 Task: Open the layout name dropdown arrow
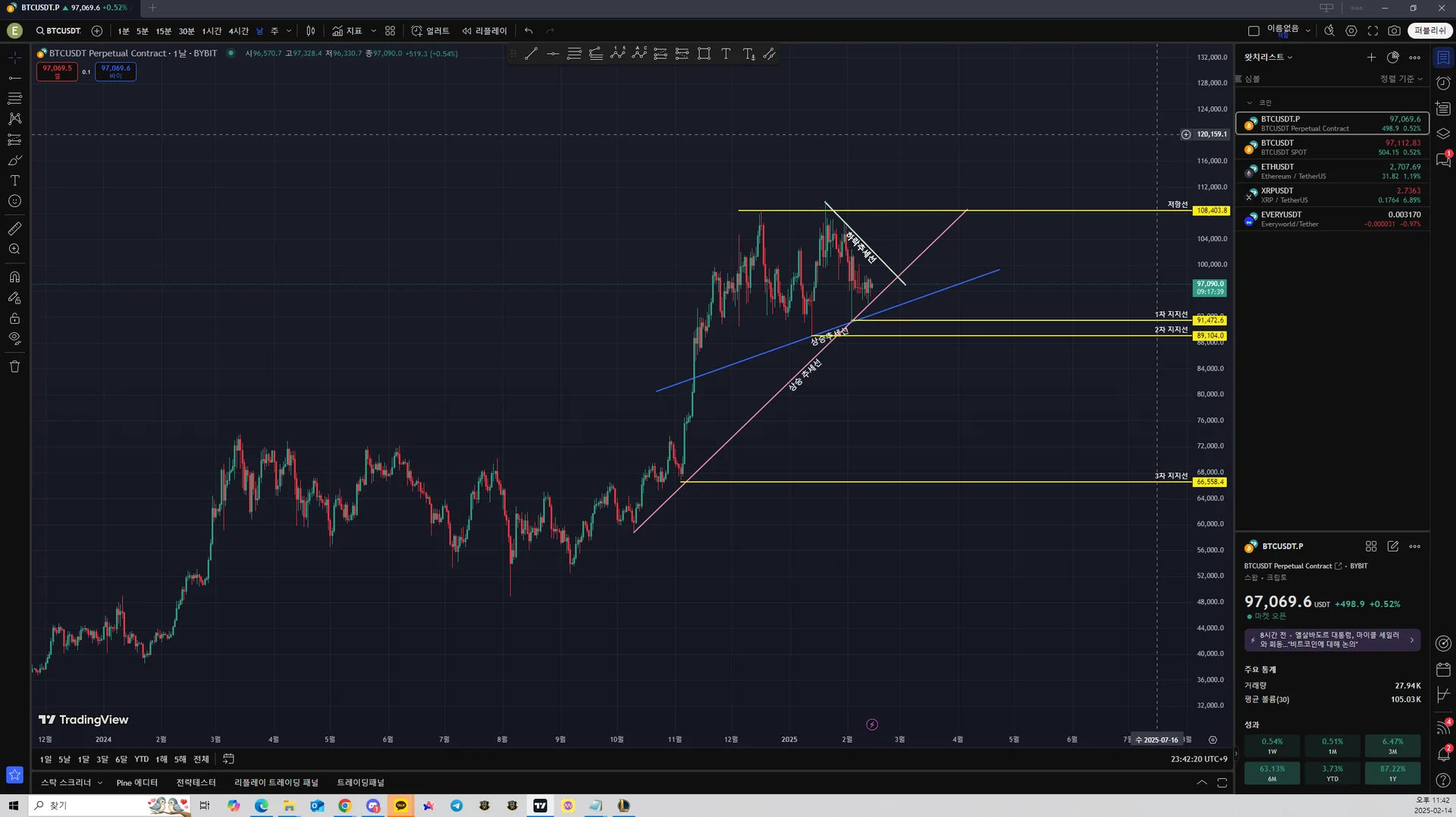click(x=1308, y=31)
